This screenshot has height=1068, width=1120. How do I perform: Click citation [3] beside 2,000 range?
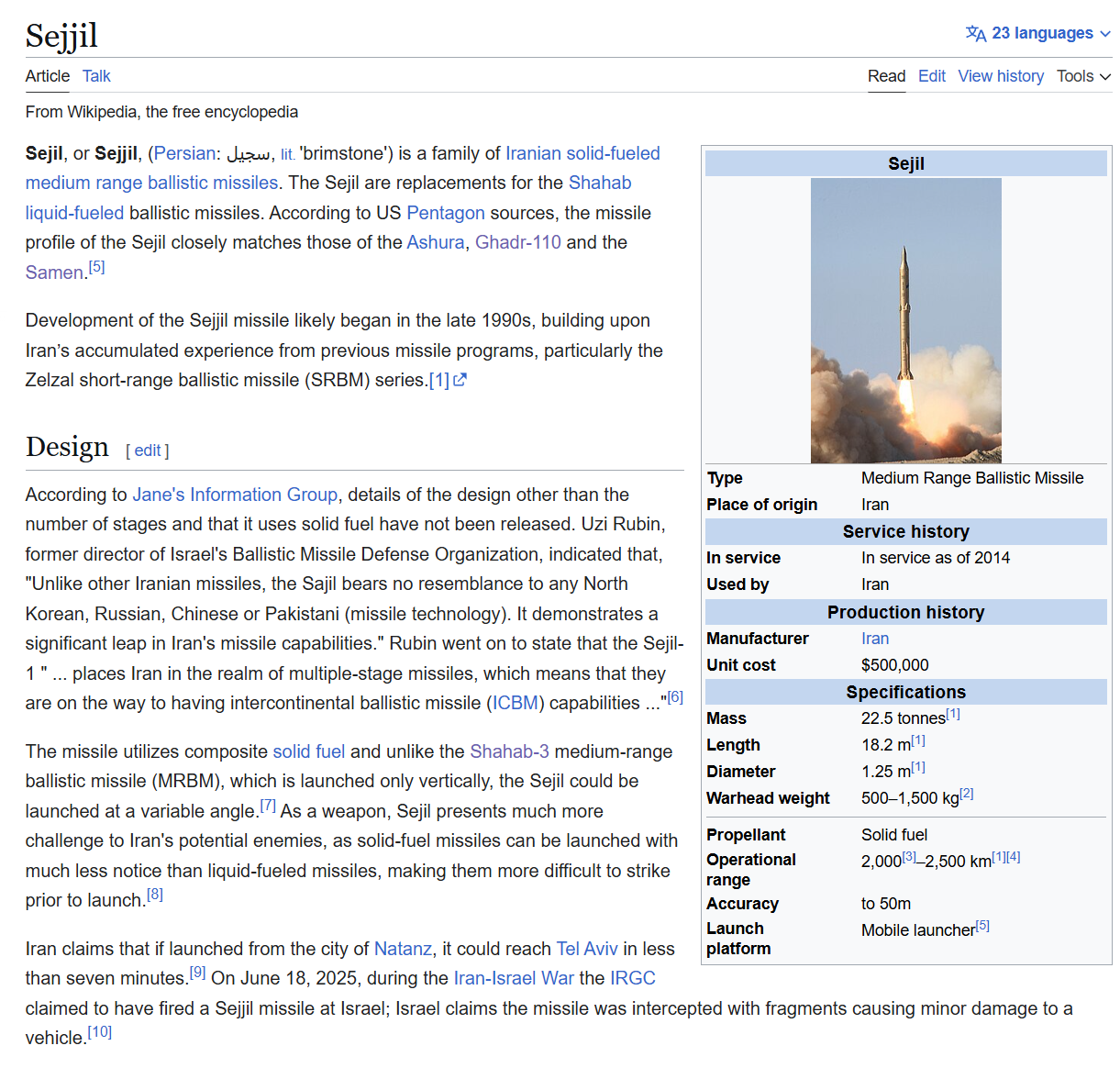(909, 857)
